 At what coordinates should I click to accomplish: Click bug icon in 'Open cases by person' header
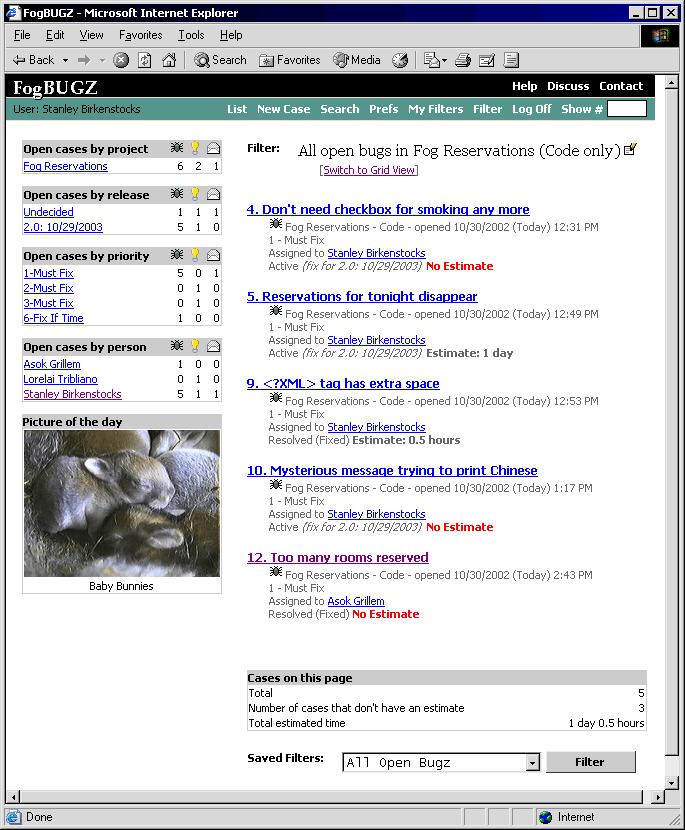177,346
